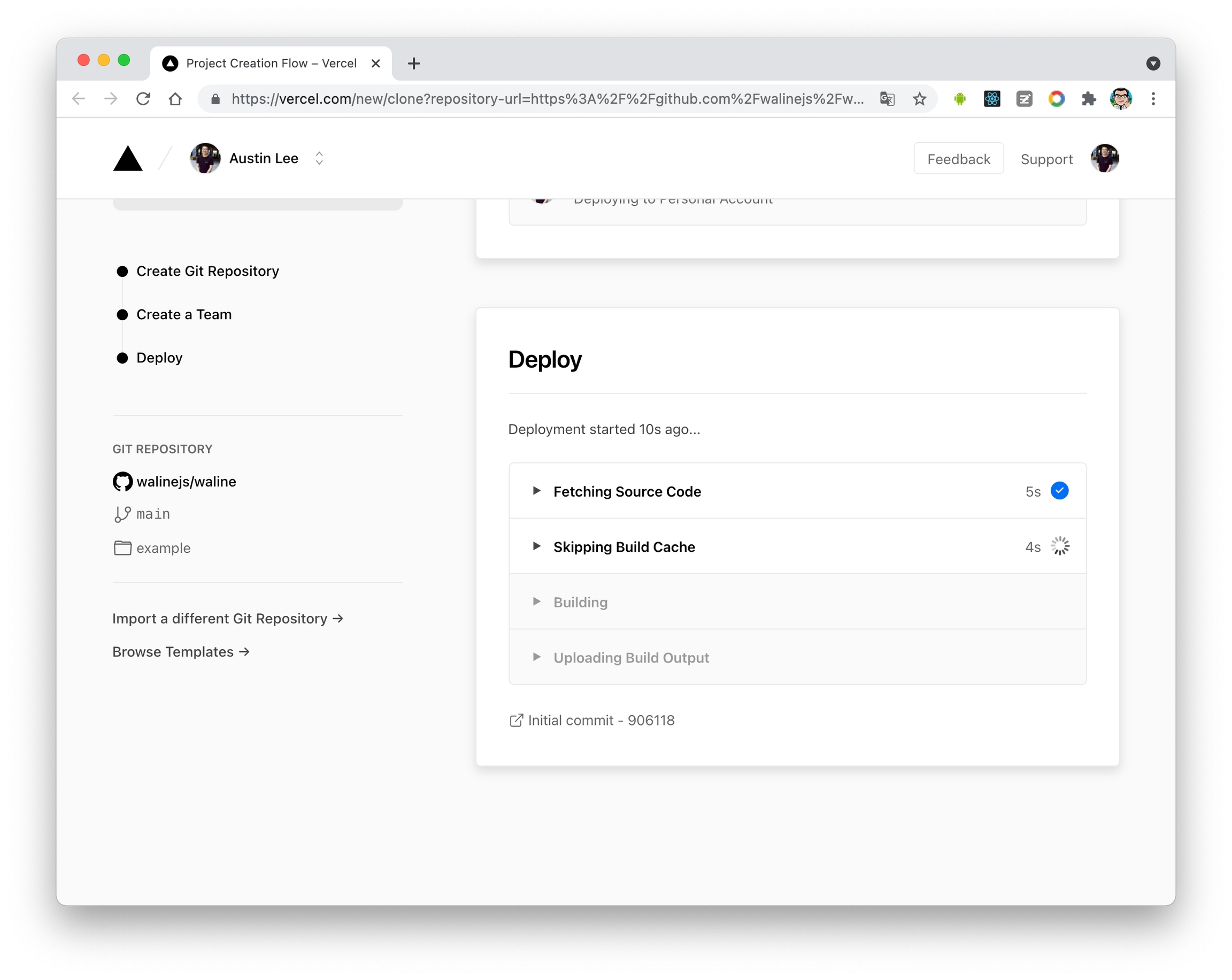Open a new browser tab
This screenshot has height=980, width=1232.
point(414,64)
